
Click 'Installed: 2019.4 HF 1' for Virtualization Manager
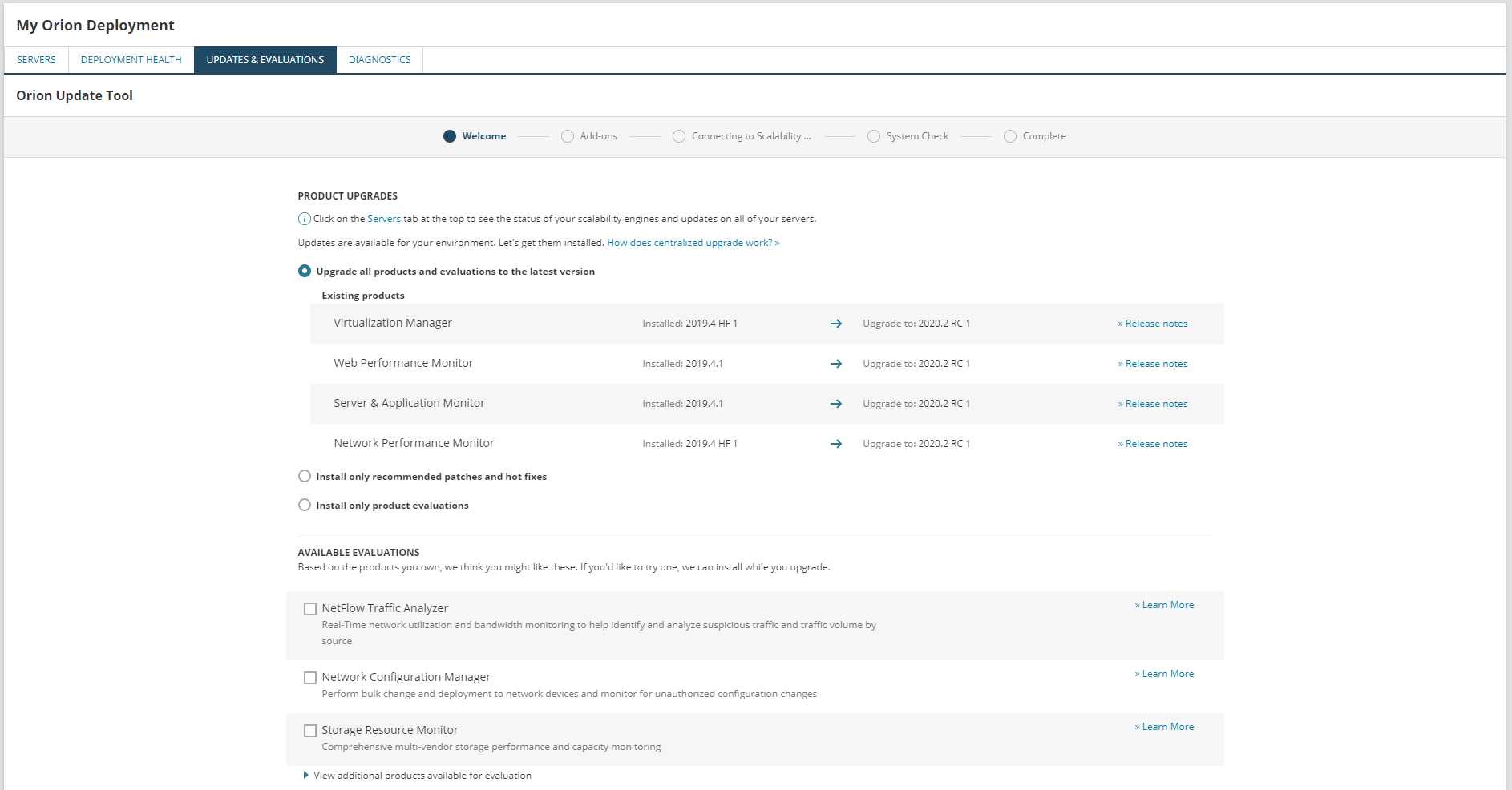[x=689, y=324]
